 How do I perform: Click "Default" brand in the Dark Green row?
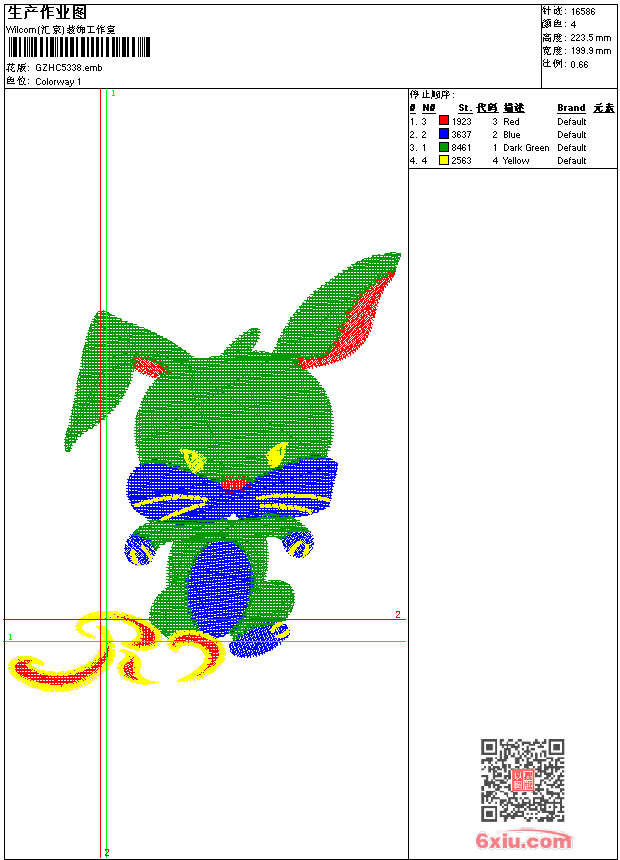click(x=572, y=148)
